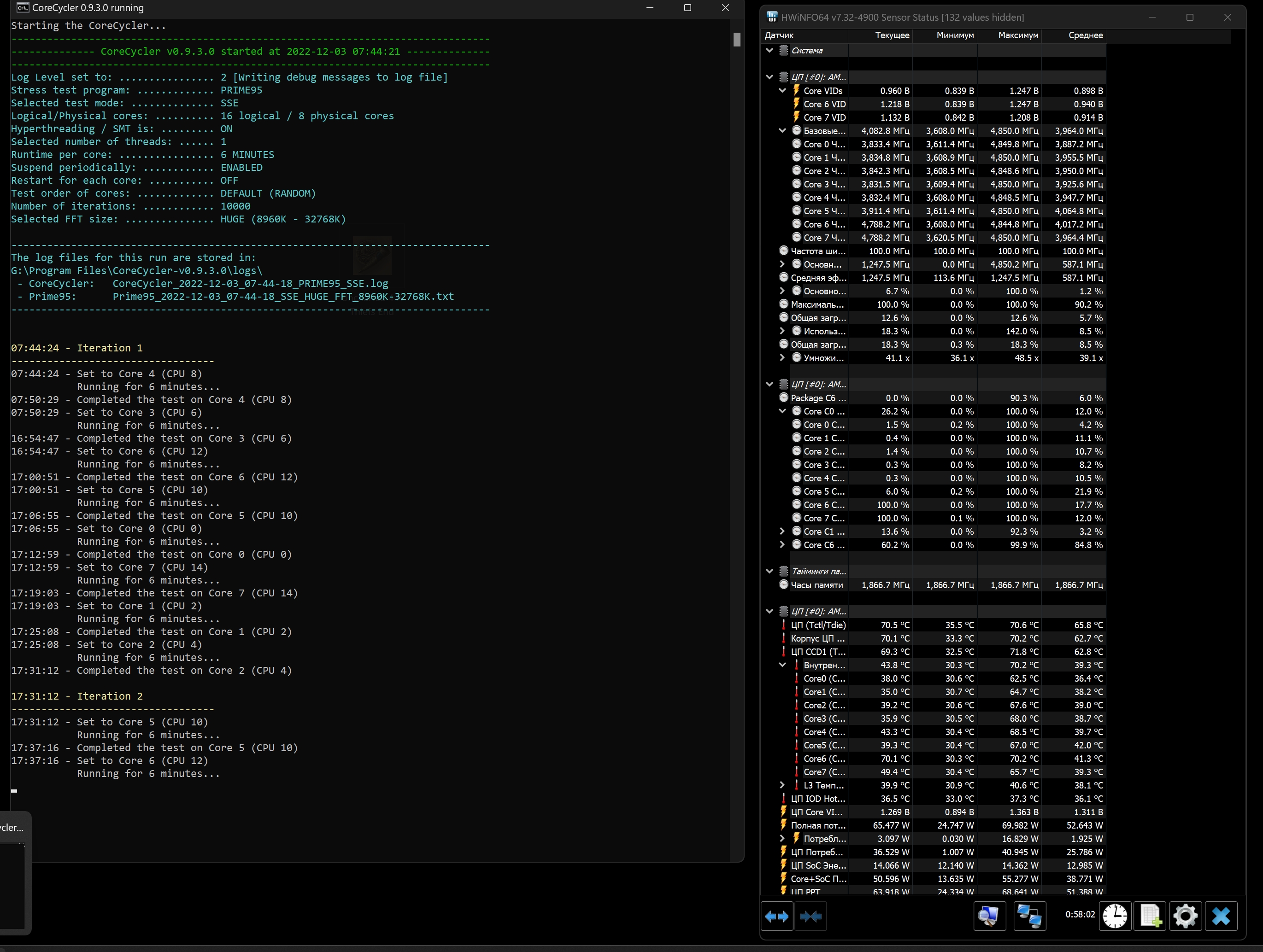Select the Часы памяти sensor row
The image size is (1263, 952).
[817, 585]
